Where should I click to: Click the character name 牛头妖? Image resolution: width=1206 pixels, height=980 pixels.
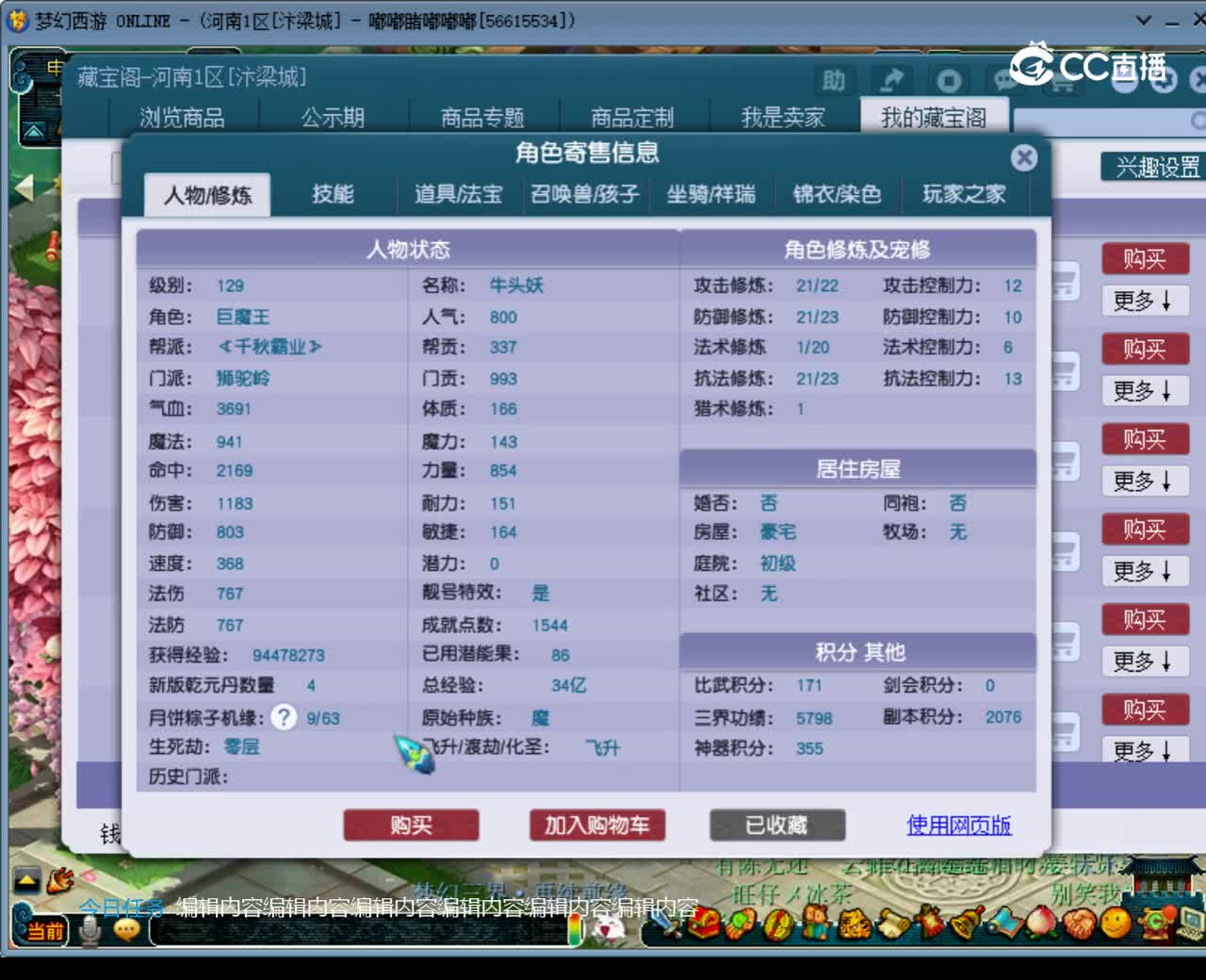(516, 286)
